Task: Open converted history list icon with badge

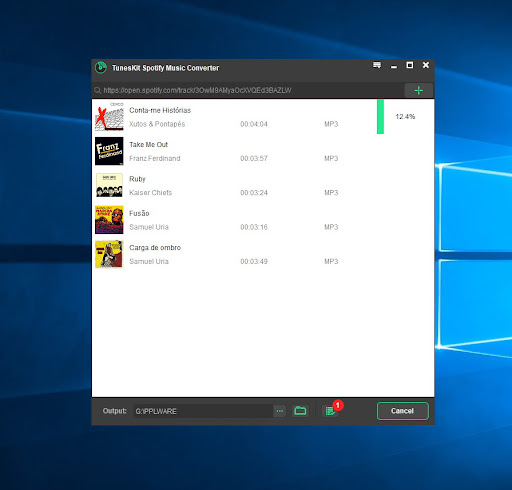Action: [331, 411]
